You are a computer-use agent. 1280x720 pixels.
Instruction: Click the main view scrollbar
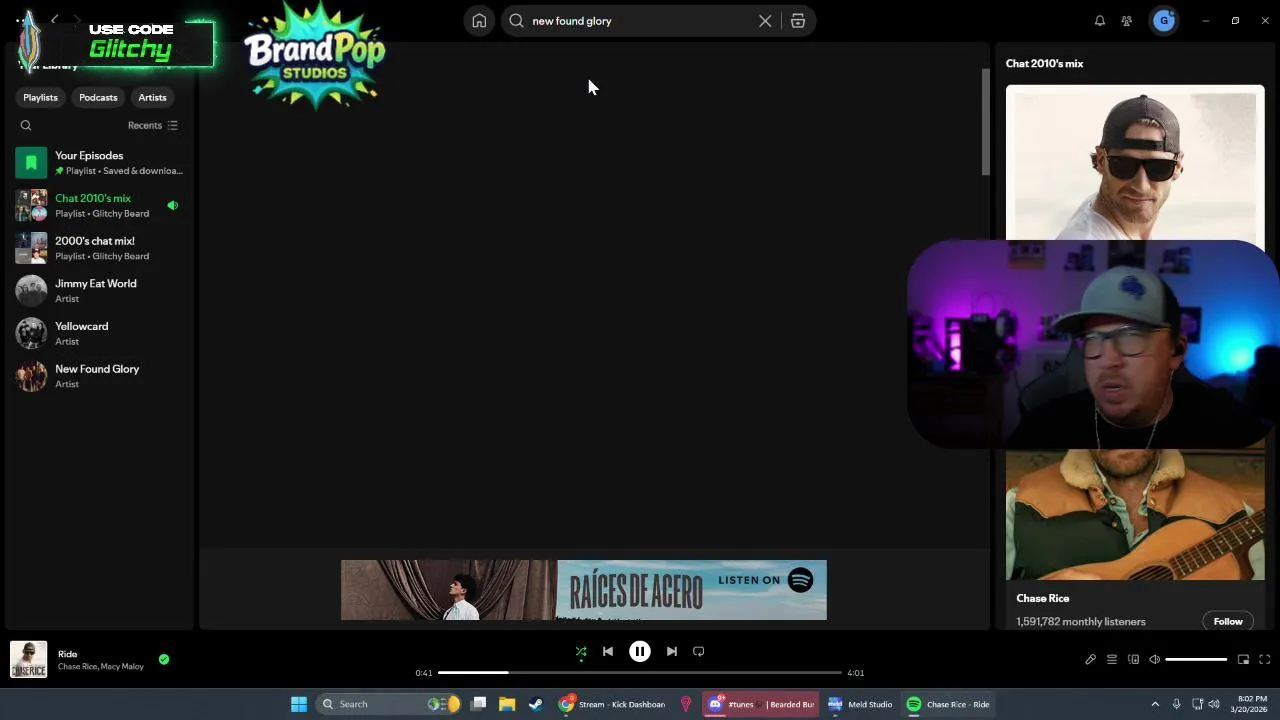[985, 122]
